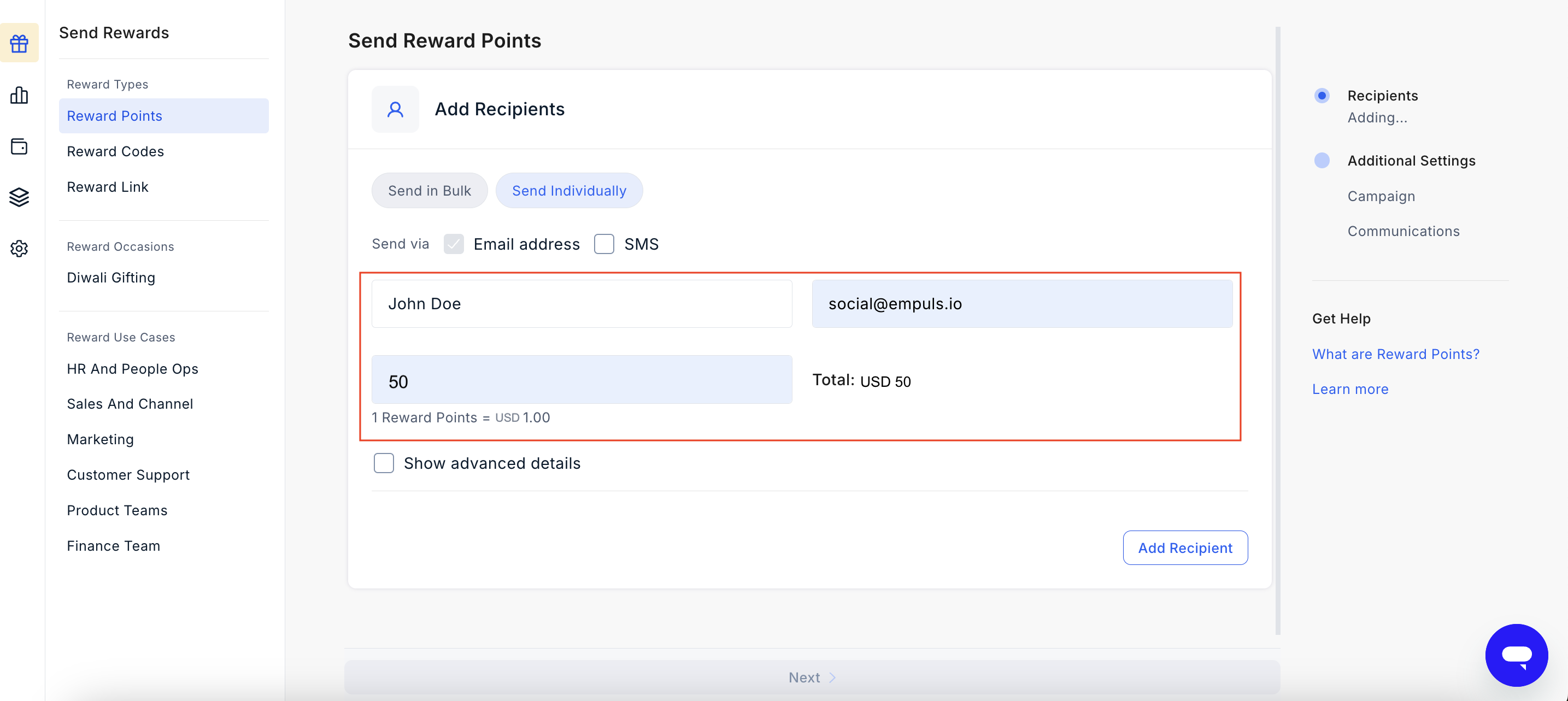Click the Total USD 50 text

861,381
